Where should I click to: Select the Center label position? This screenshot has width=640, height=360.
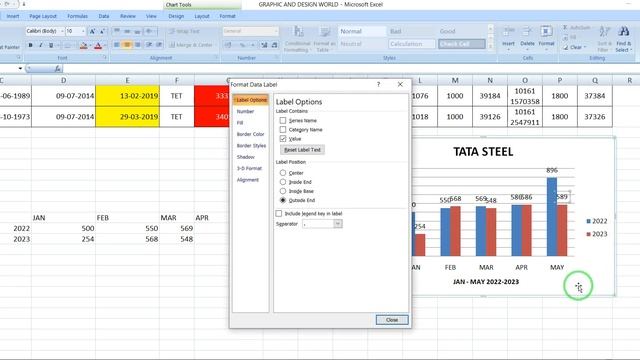pos(282,173)
